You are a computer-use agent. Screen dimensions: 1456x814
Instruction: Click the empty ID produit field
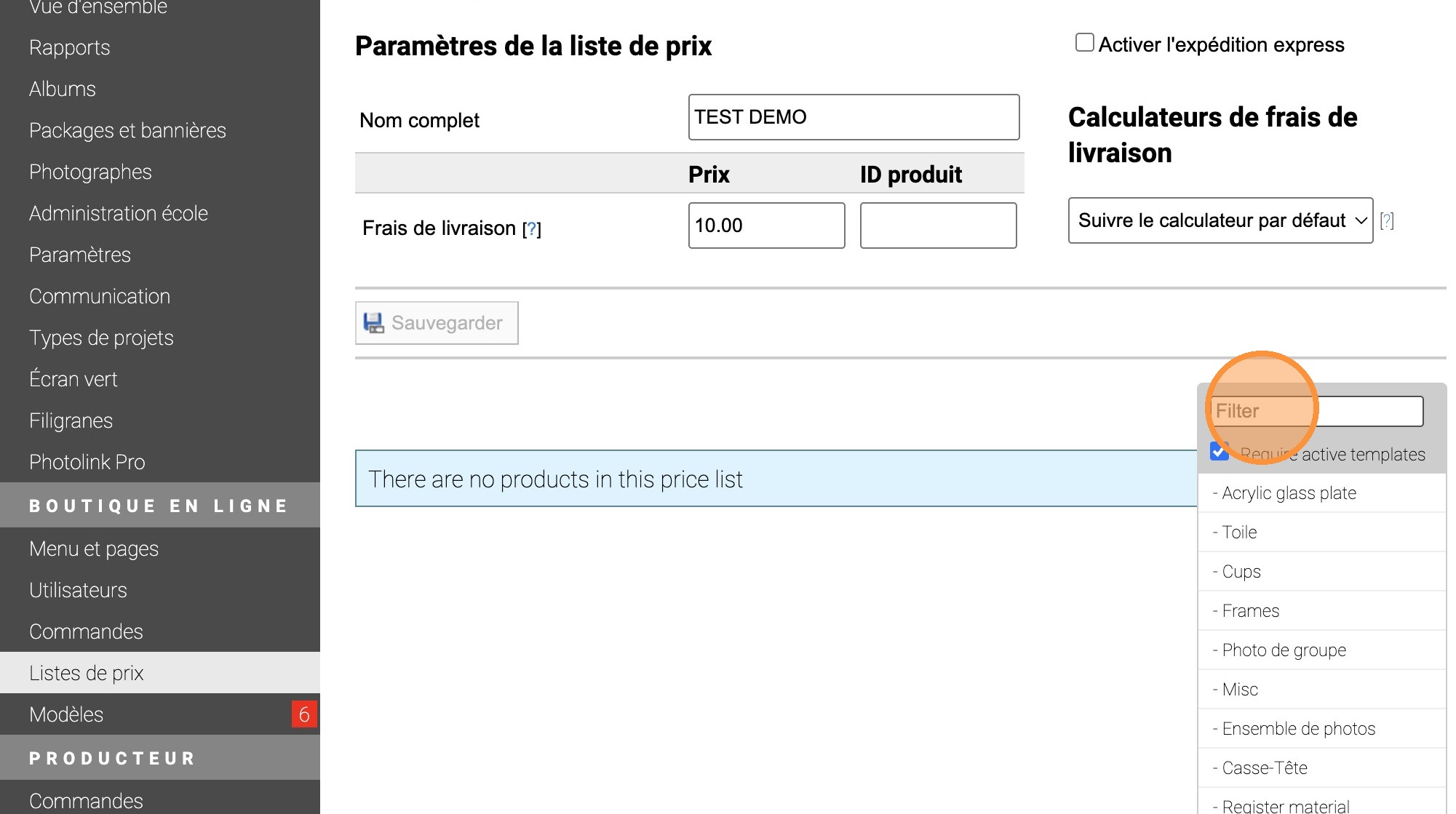(938, 226)
